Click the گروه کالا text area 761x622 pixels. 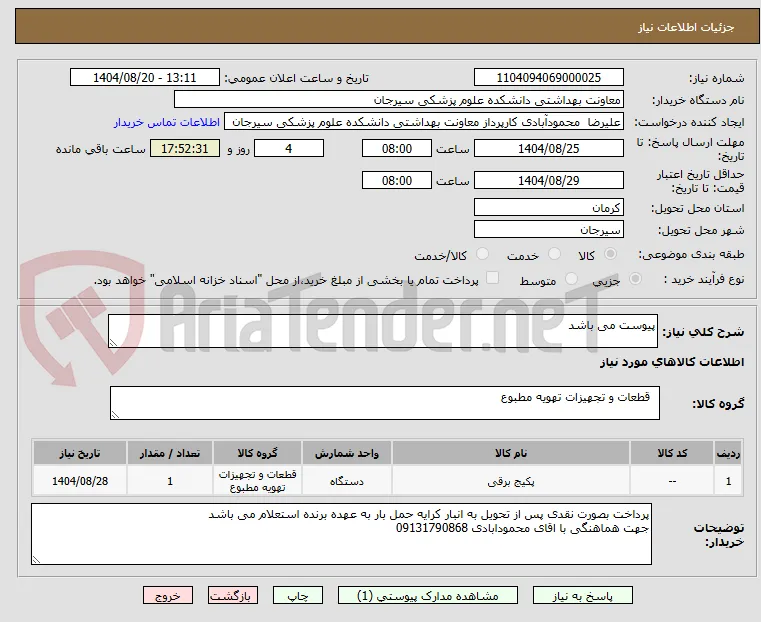385,403
